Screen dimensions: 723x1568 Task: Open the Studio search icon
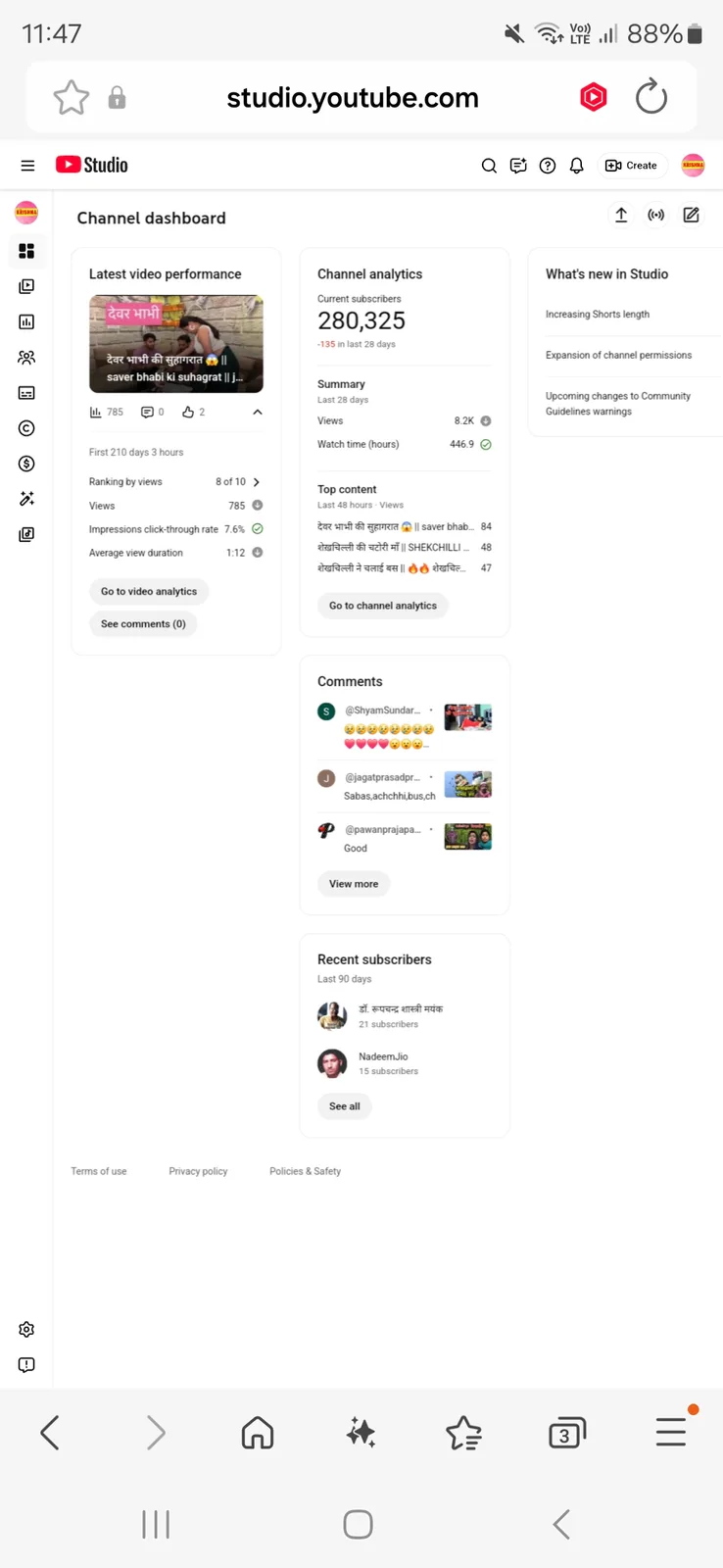pos(489,166)
